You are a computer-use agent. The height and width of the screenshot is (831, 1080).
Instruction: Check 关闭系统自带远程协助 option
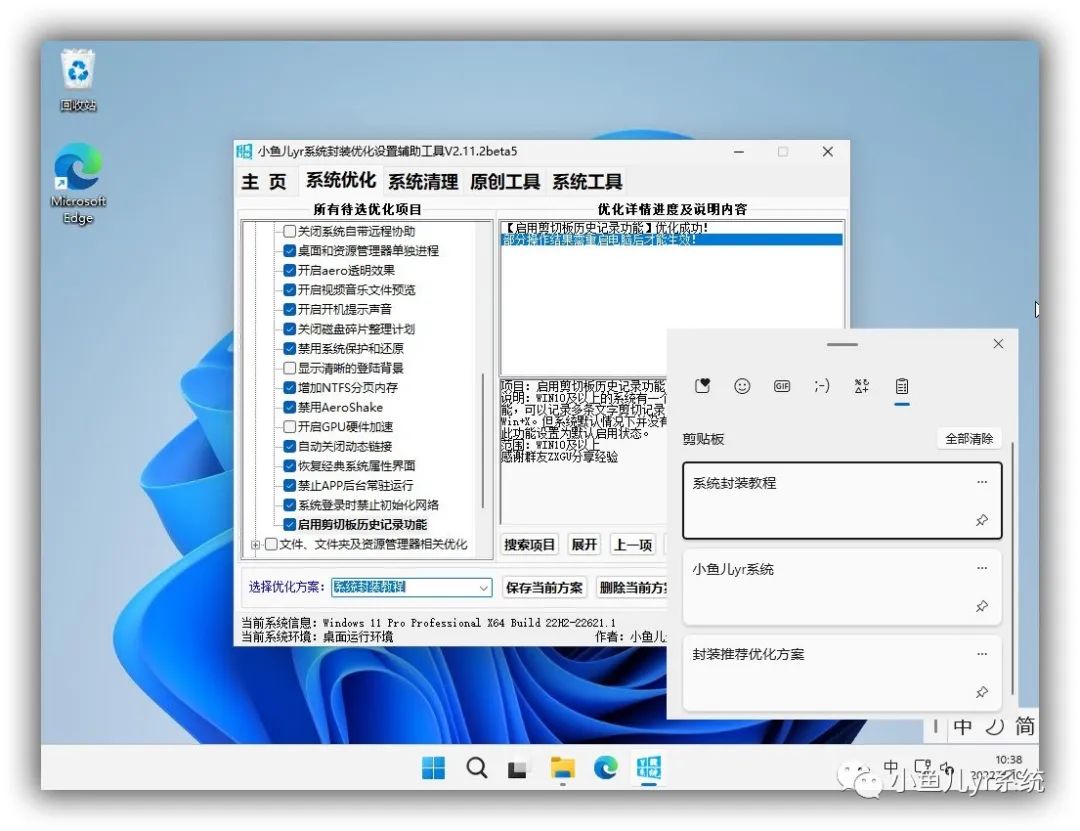[290, 231]
